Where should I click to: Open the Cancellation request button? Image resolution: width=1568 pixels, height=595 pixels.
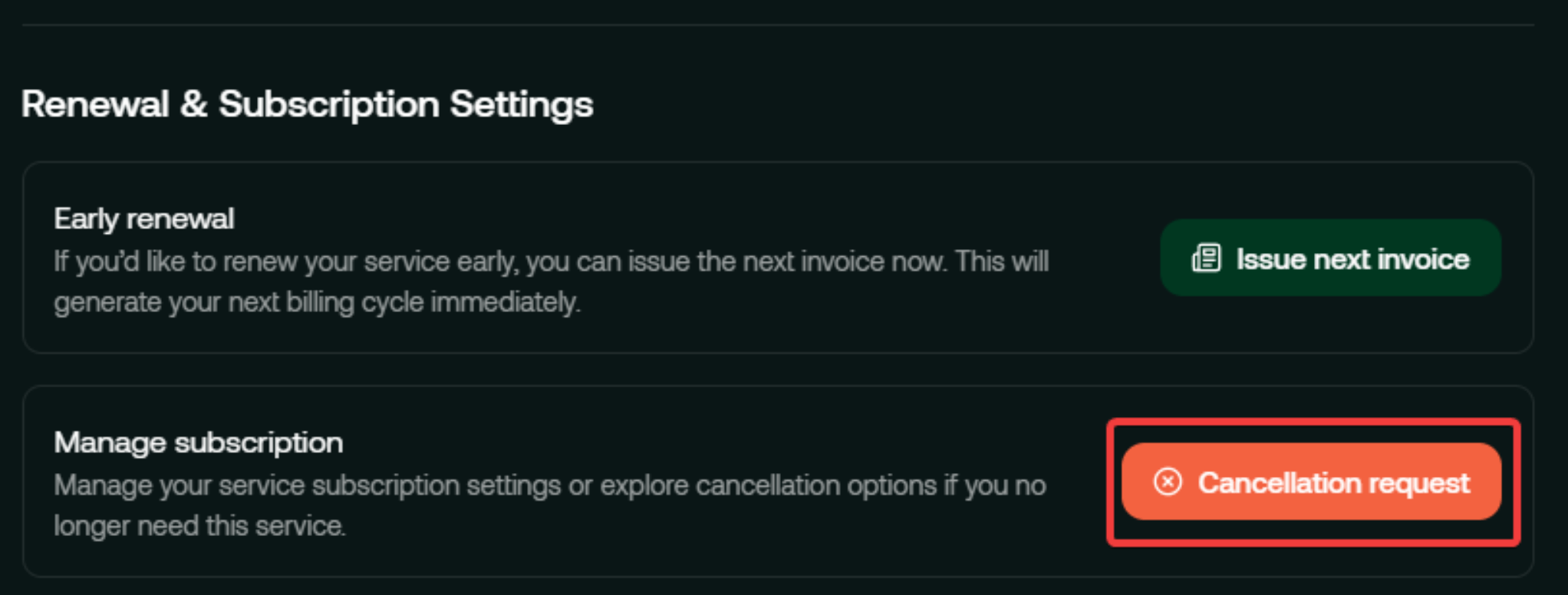click(1310, 482)
